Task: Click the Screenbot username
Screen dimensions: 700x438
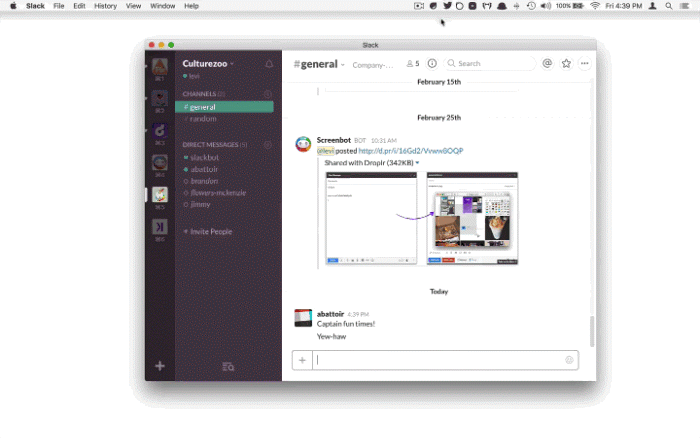Action: coord(333,140)
